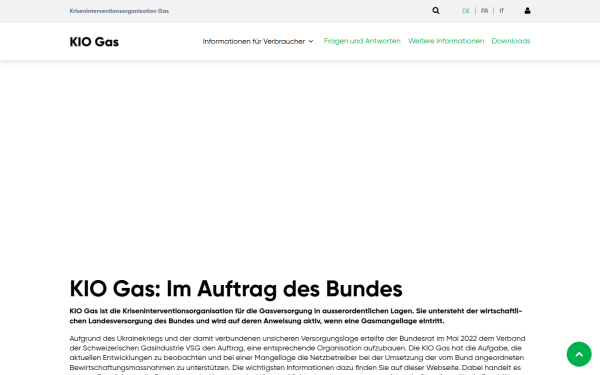Jump back to top with green arrow button
The width and height of the screenshot is (600, 375).
pyautogui.click(x=579, y=354)
